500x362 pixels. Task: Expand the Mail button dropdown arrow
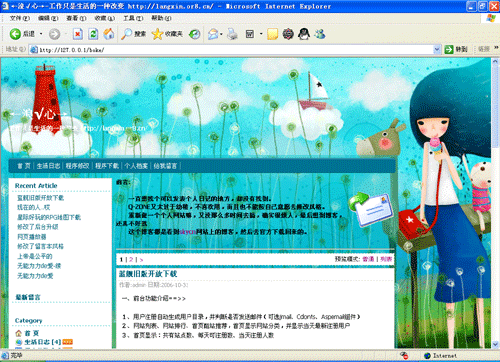point(221,34)
